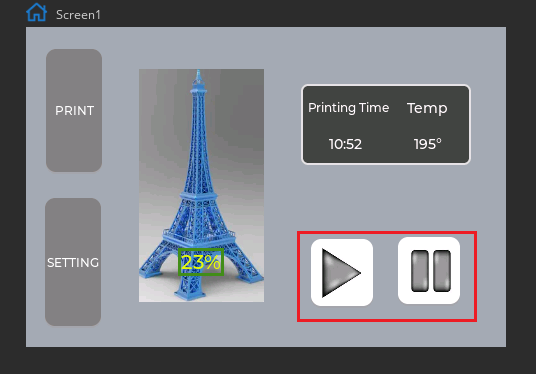The width and height of the screenshot is (536, 374).
Task: Pause the print with the pause button
Action: 429,270
